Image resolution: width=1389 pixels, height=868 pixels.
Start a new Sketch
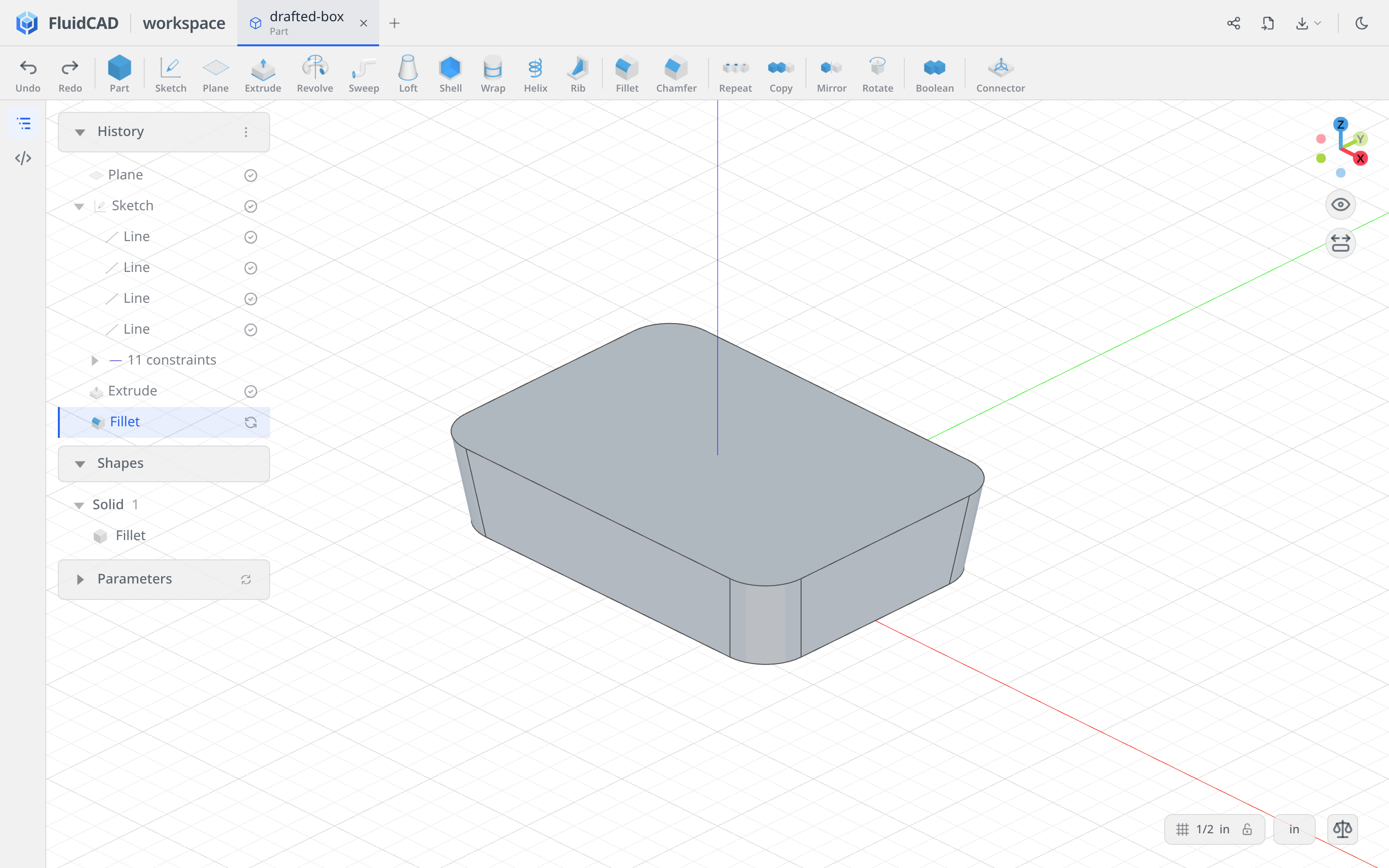tap(170, 75)
